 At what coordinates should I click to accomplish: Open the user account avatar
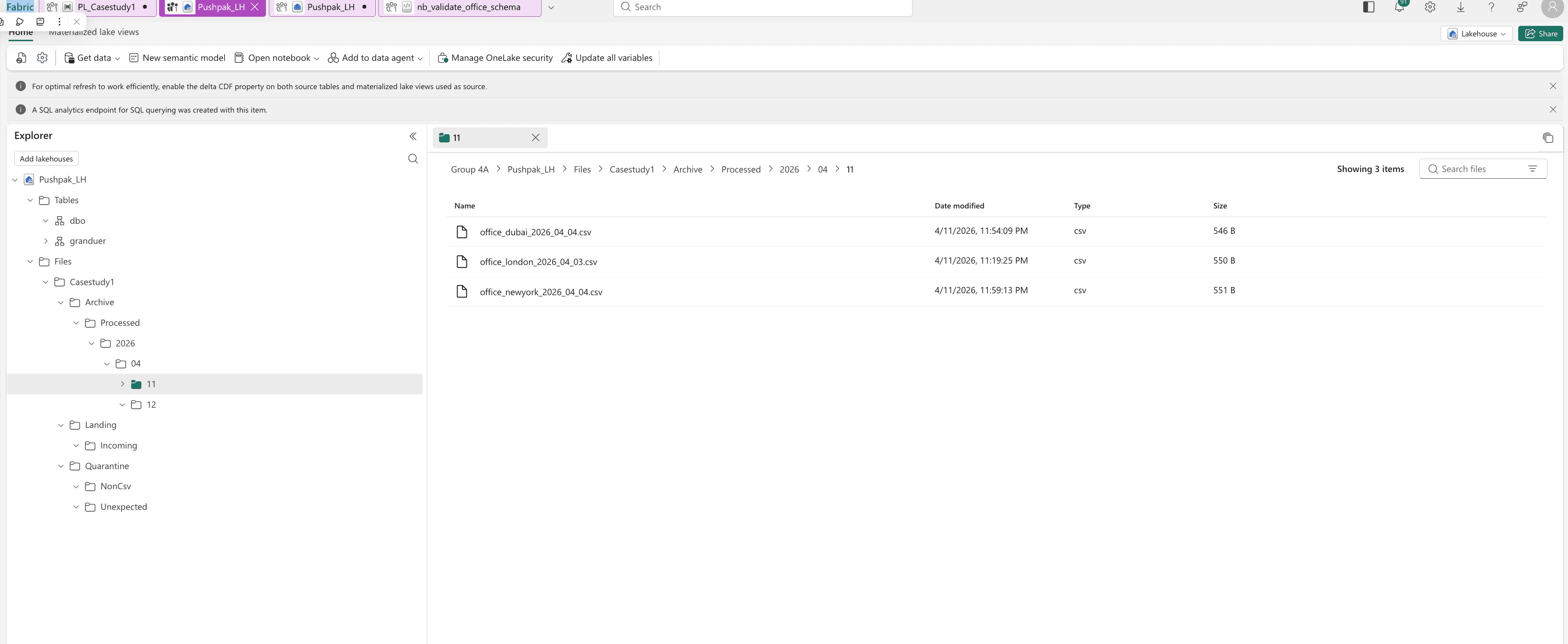pyautogui.click(x=1552, y=7)
